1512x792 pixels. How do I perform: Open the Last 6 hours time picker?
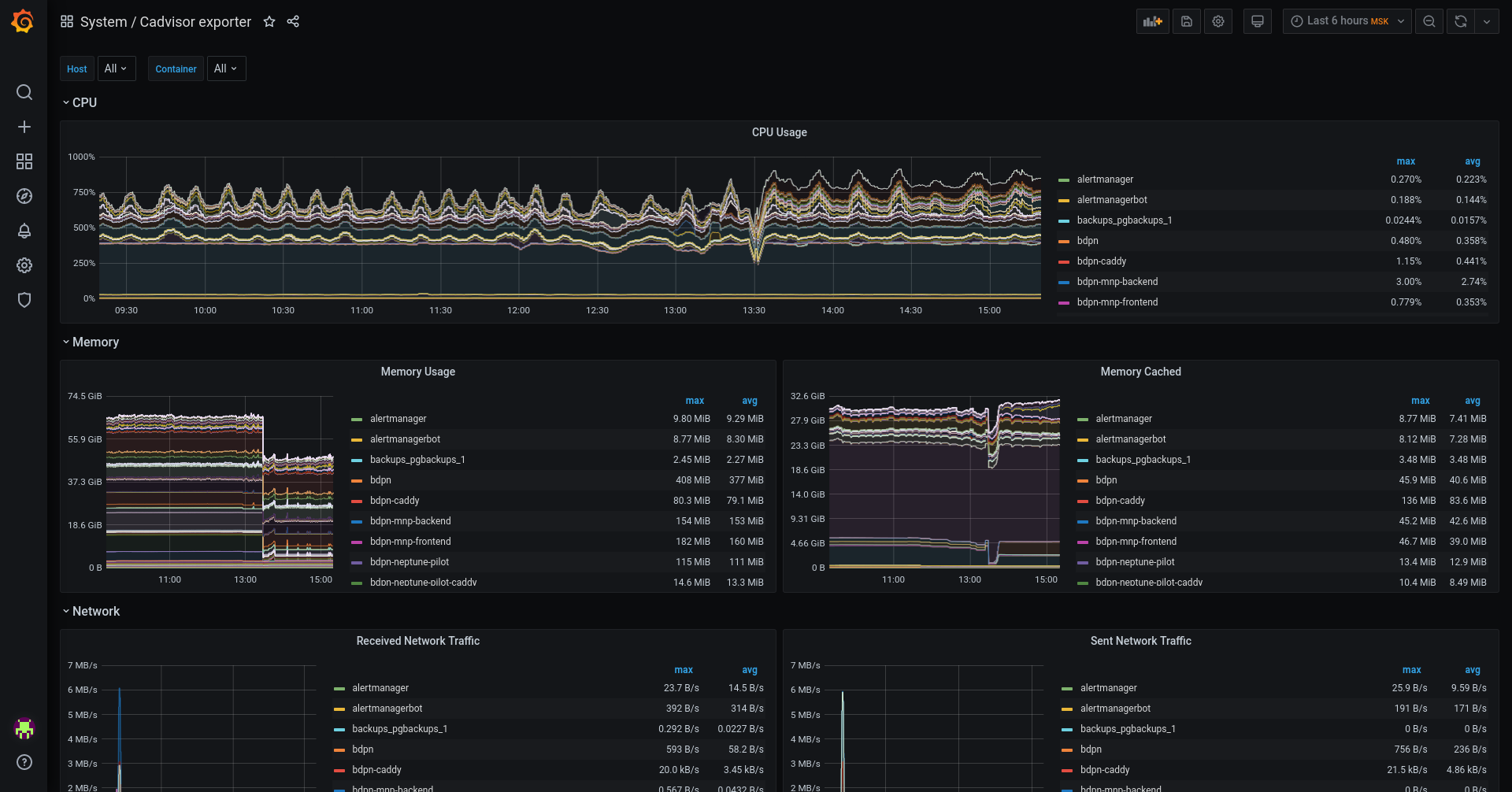click(1347, 21)
